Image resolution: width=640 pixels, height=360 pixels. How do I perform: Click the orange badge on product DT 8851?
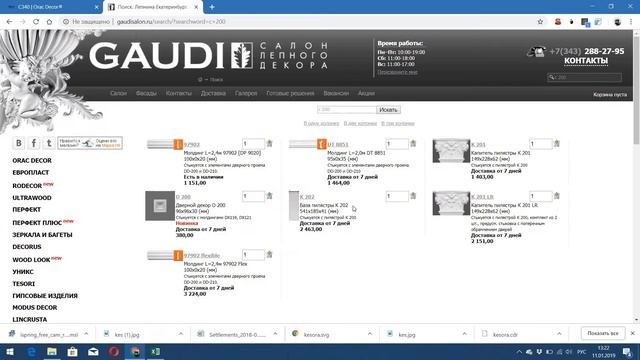point(322,144)
